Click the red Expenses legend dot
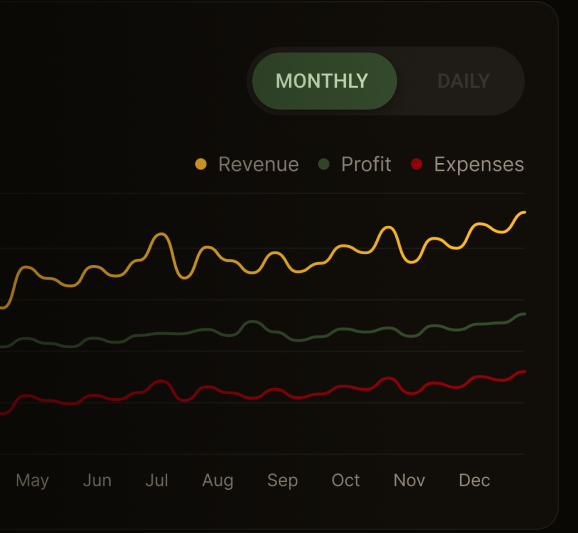 click(417, 164)
